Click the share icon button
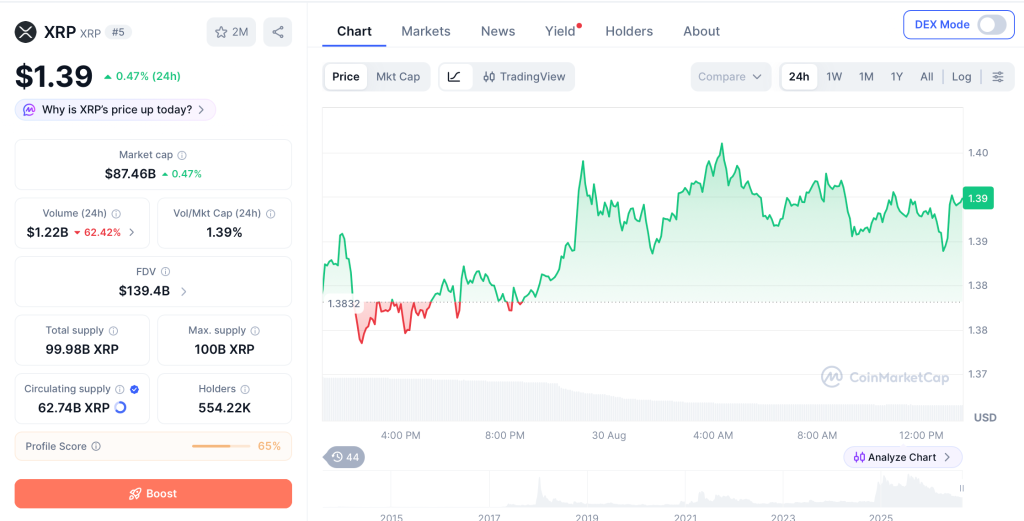Screen dimensions: 1024x521 click(278, 32)
